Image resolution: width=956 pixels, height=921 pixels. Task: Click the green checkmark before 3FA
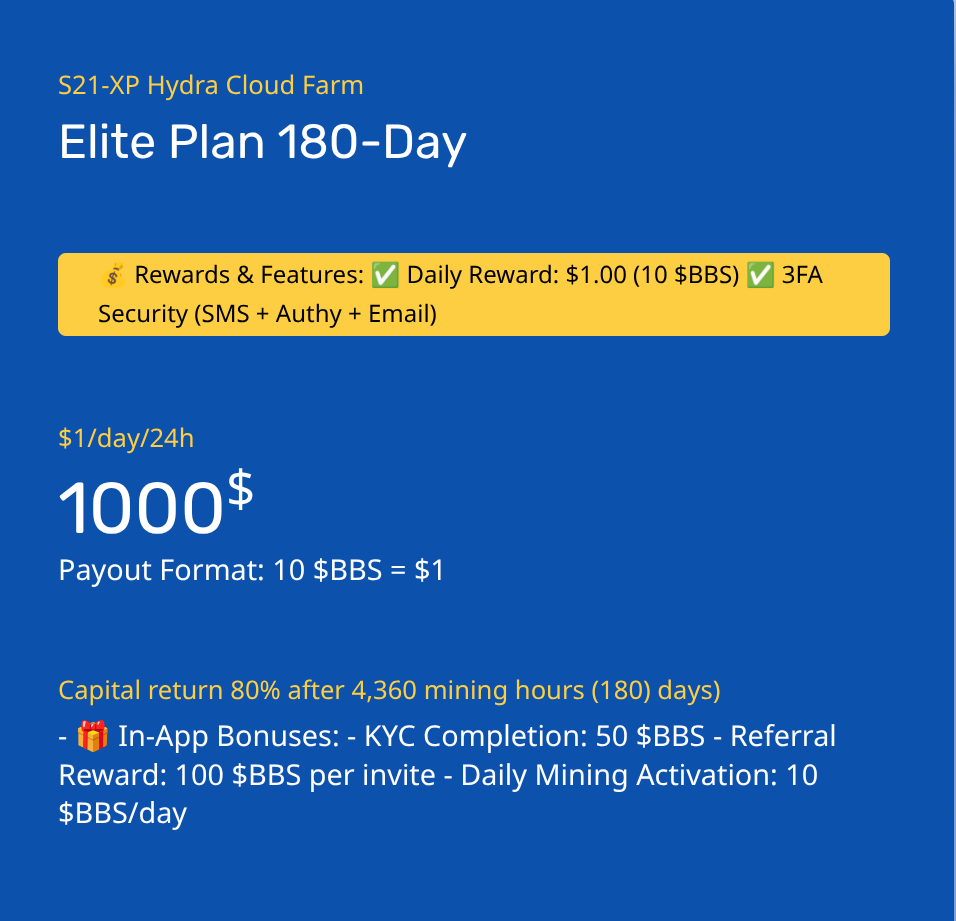click(761, 275)
